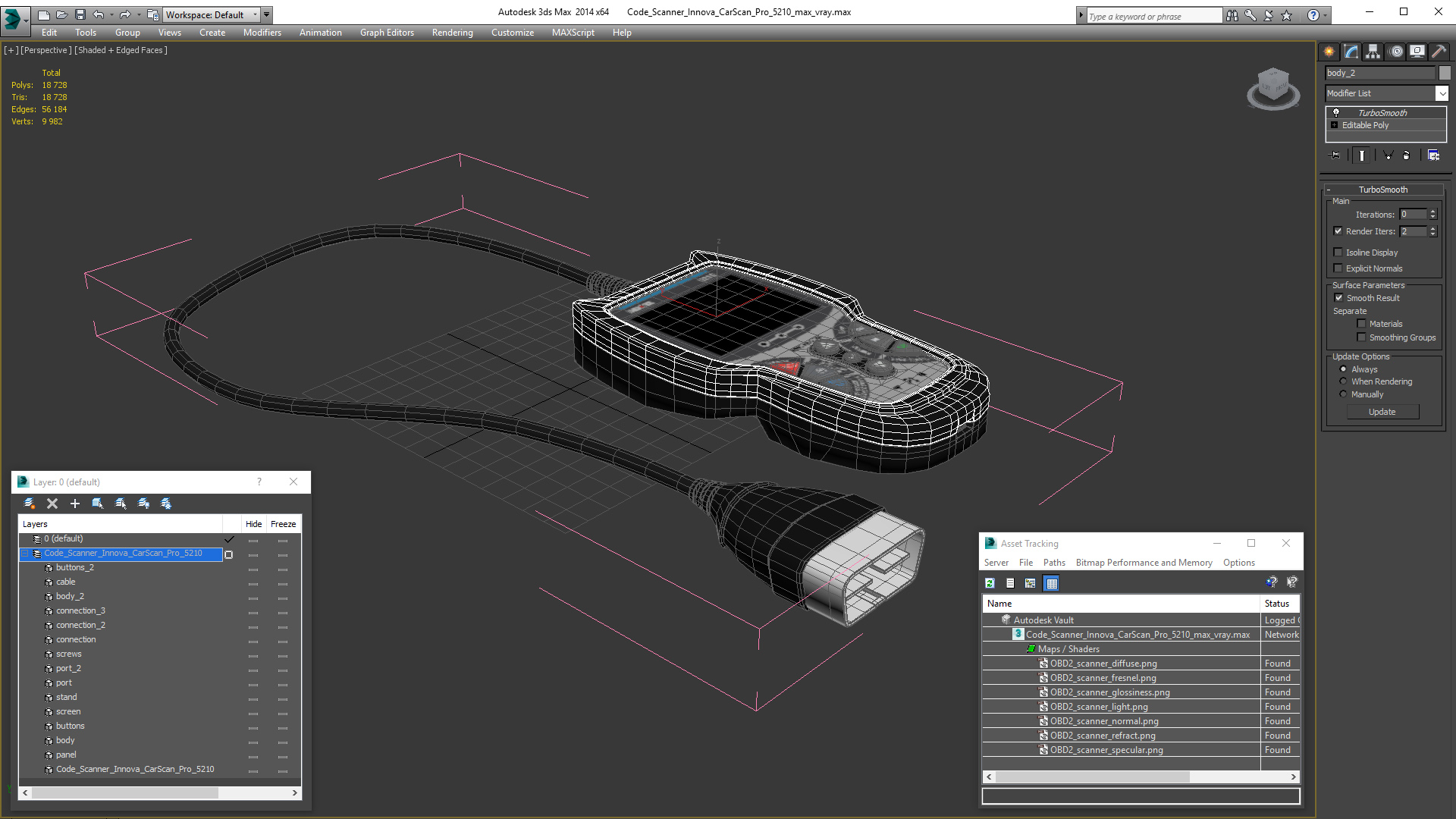Viewport: 1456px width, 819px height.
Task: Click the Iterations value field
Action: coord(1414,214)
